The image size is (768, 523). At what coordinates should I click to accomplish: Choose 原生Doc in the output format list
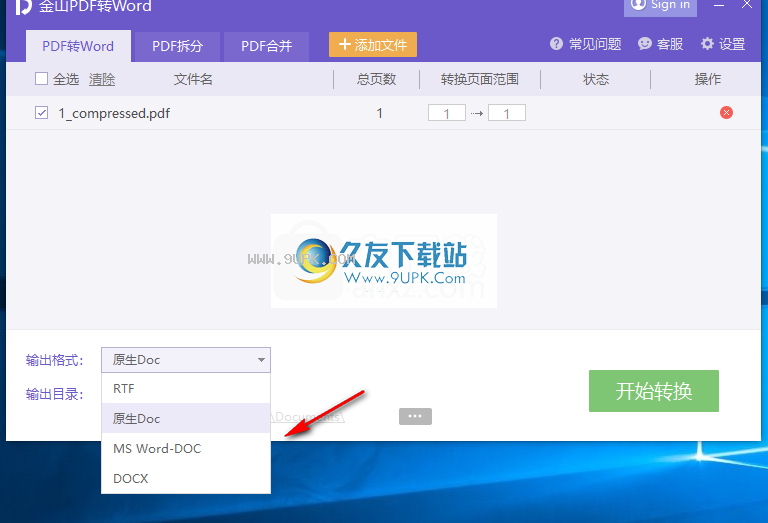coord(186,418)
